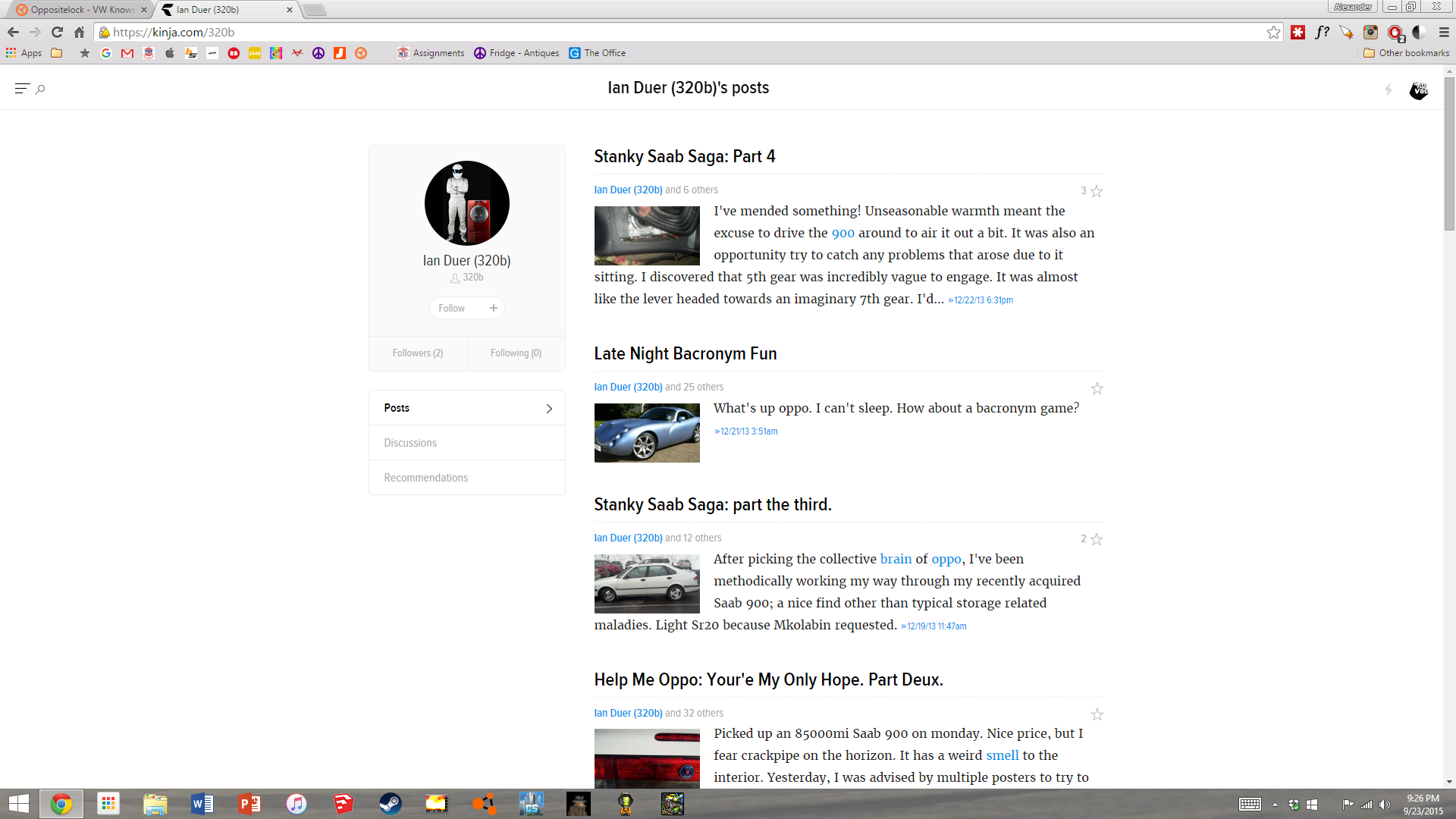Viewport: 1456px width, 819px height.
Task: Star the Stanky Saab Saga Part 4 post
Action: tap(1097, 191)
